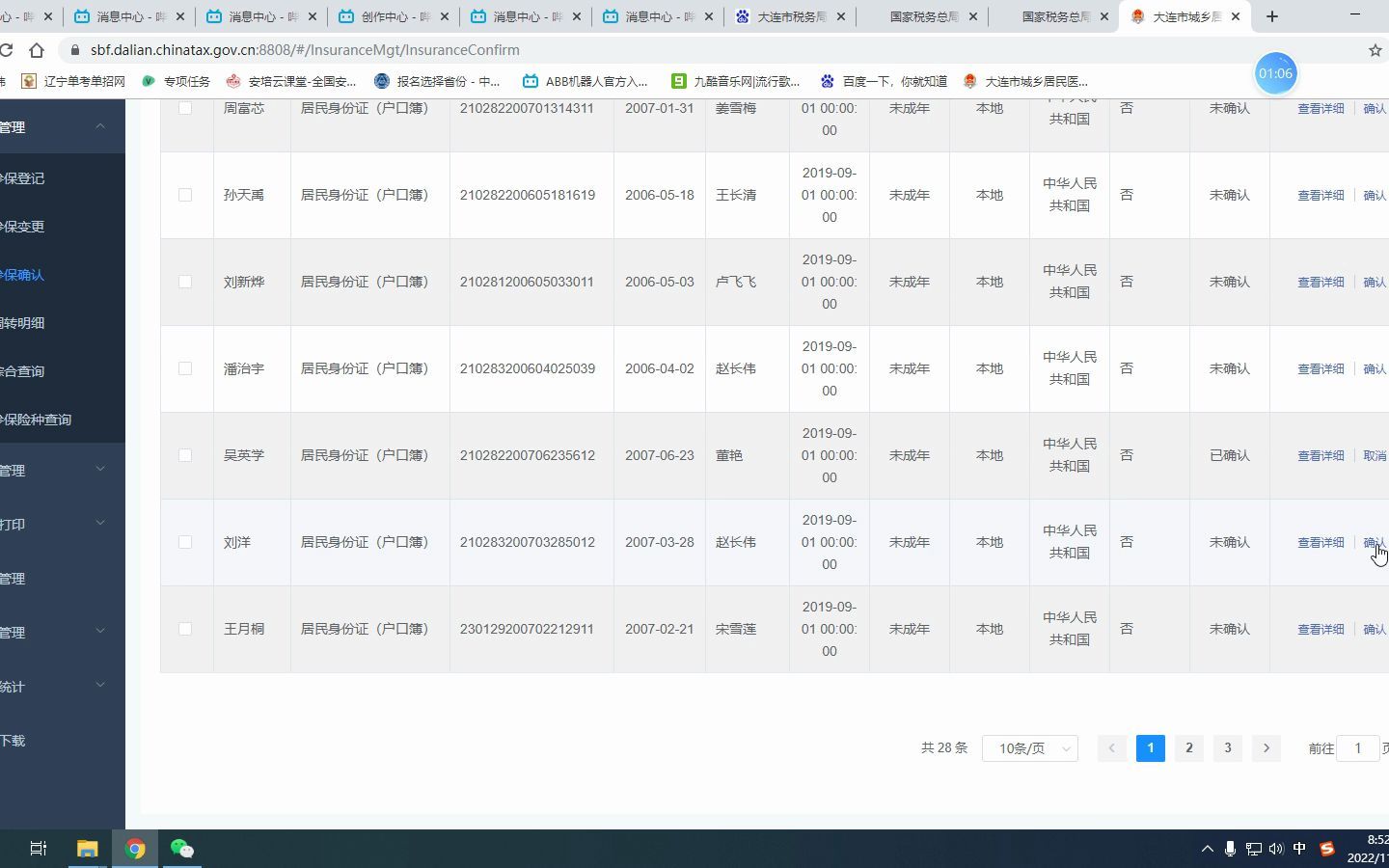
Task: Open volume control in tray
Action: tap(1276, 849)
